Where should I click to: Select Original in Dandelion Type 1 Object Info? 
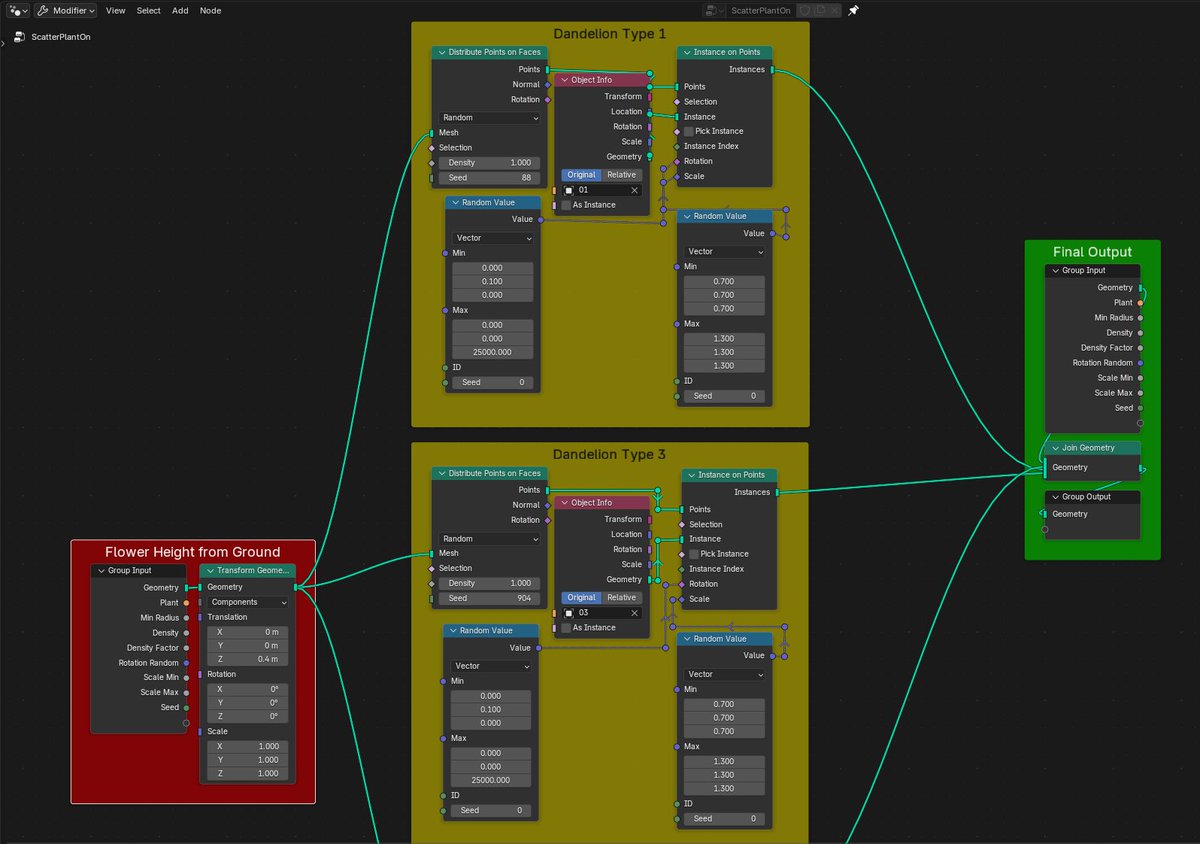[581, 175]
